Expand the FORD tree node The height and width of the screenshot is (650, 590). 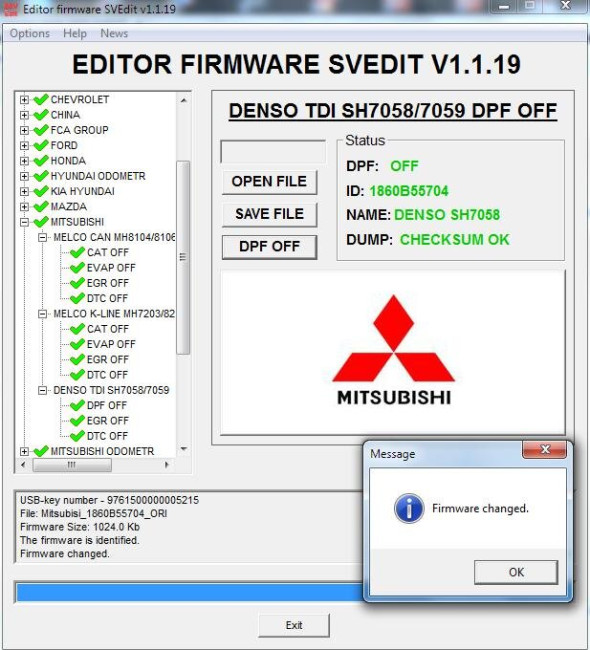(24, 146)
